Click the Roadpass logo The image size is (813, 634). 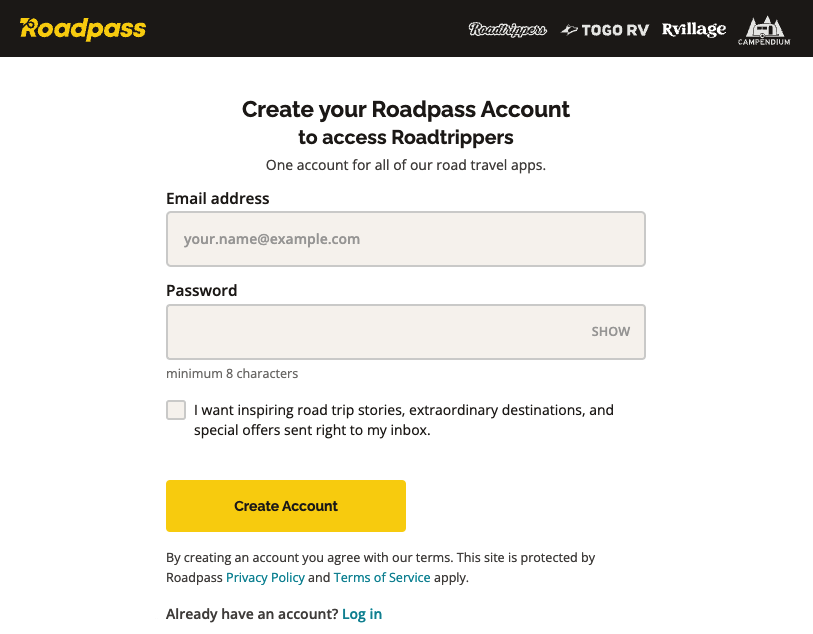(83, 28)
